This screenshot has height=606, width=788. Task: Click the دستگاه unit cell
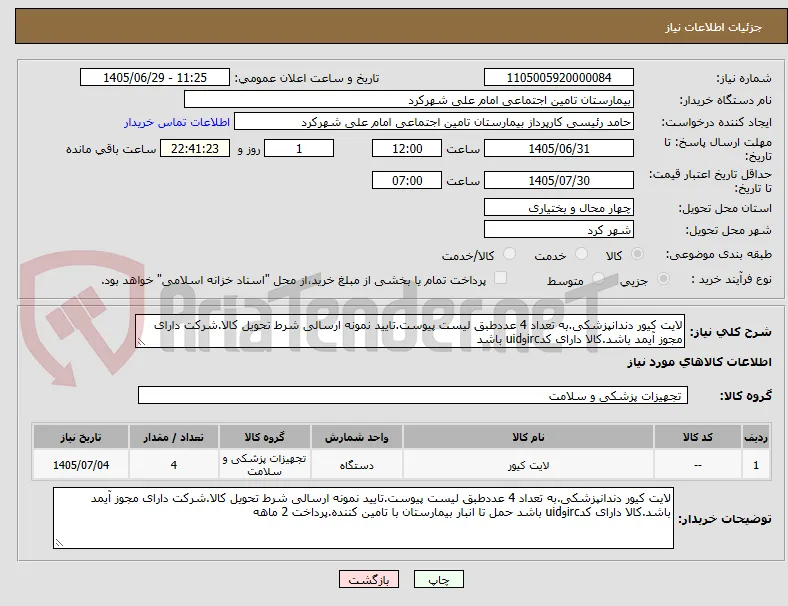[356, 465]
